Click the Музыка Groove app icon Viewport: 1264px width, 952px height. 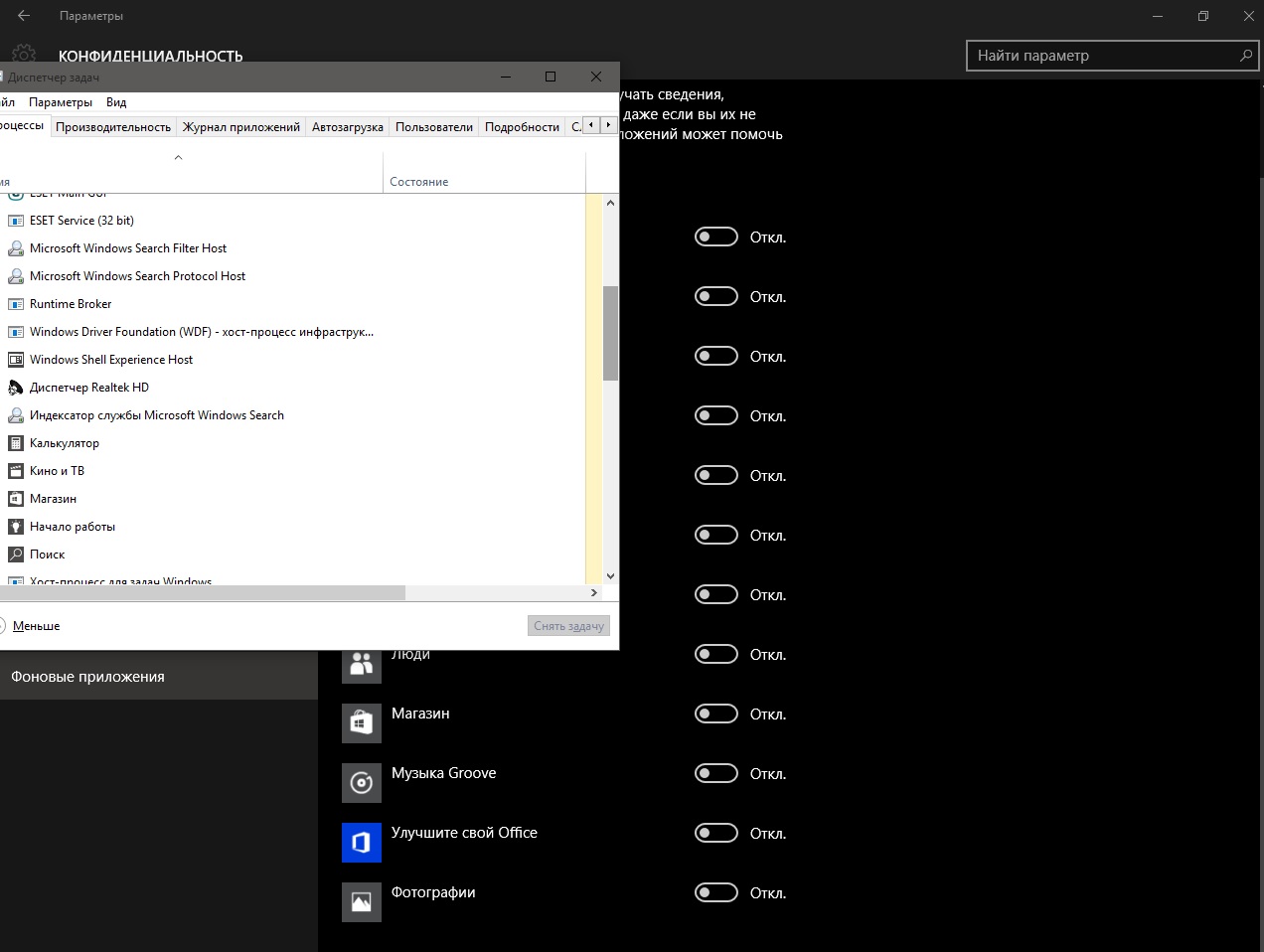tap(362, 783)
